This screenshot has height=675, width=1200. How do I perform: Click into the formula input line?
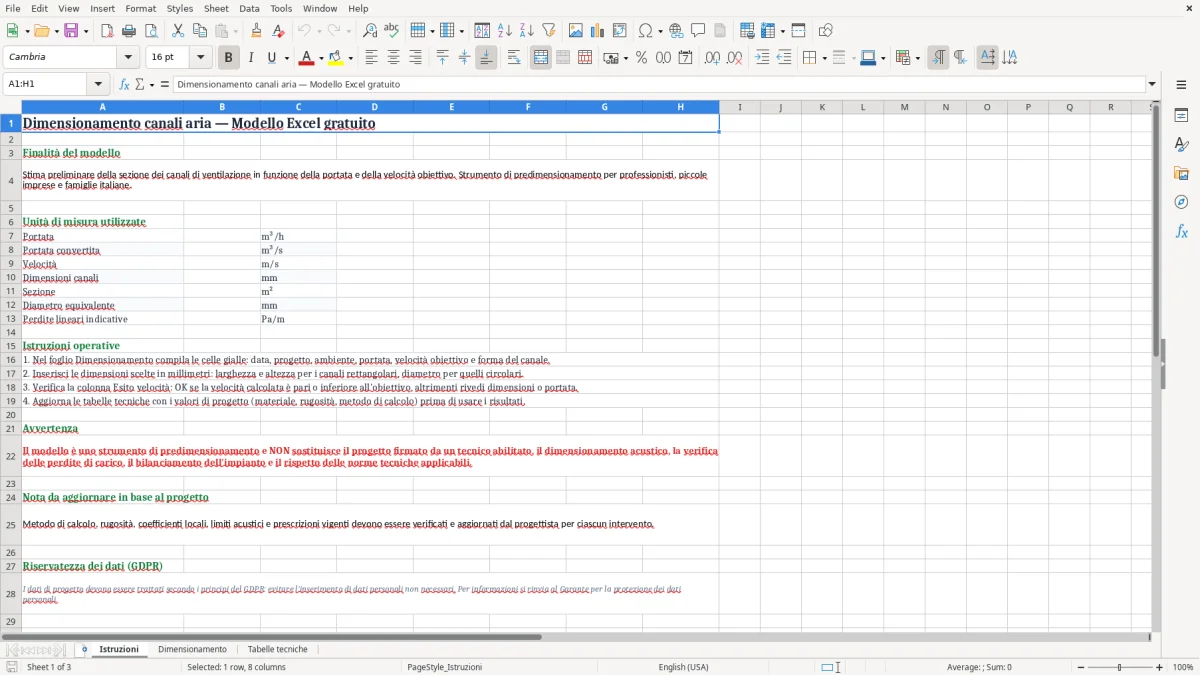(x=658, y=84)
